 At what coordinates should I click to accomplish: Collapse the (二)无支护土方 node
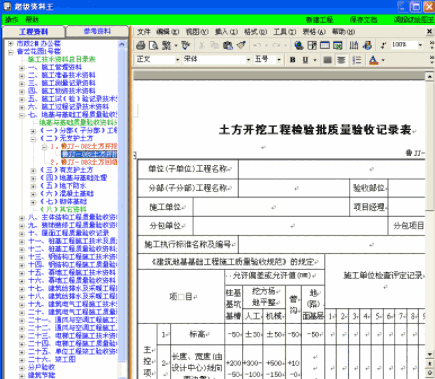point(33,139)
